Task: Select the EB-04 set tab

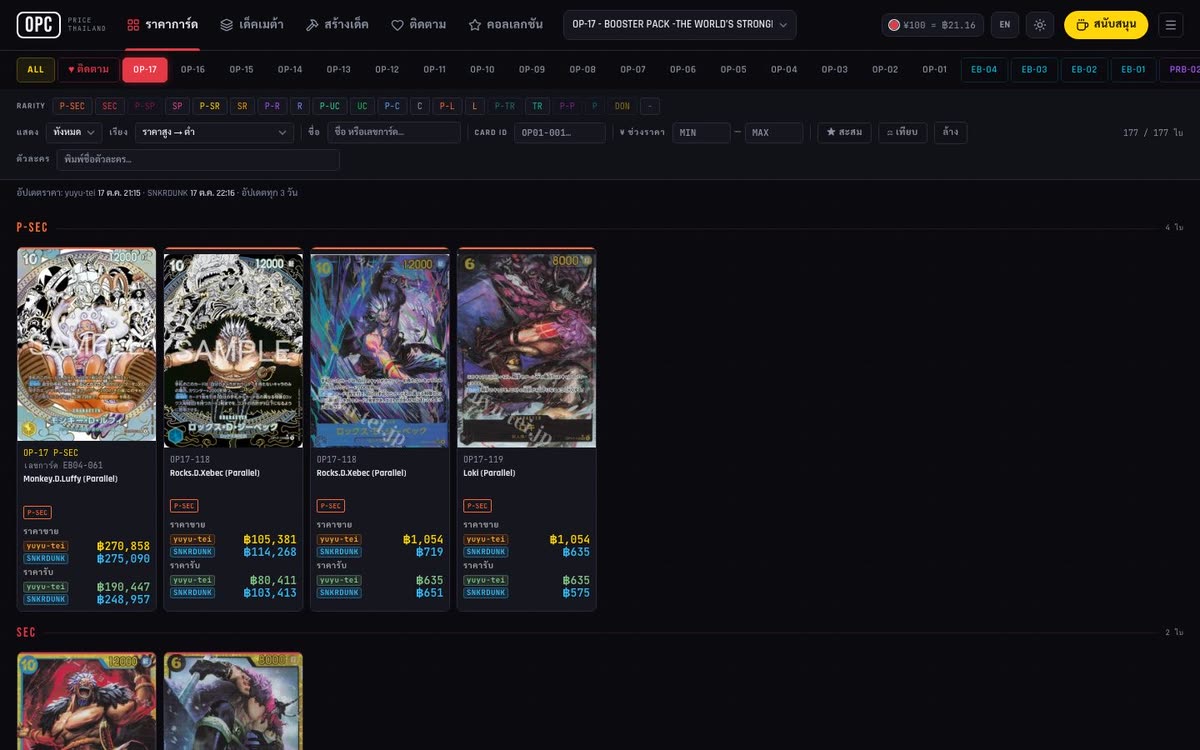Action: point(984,70)
